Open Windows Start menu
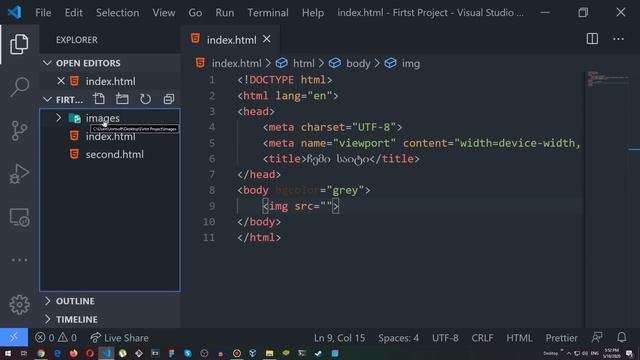The width and height of the screenshot is (640, 360). point(7,353)
